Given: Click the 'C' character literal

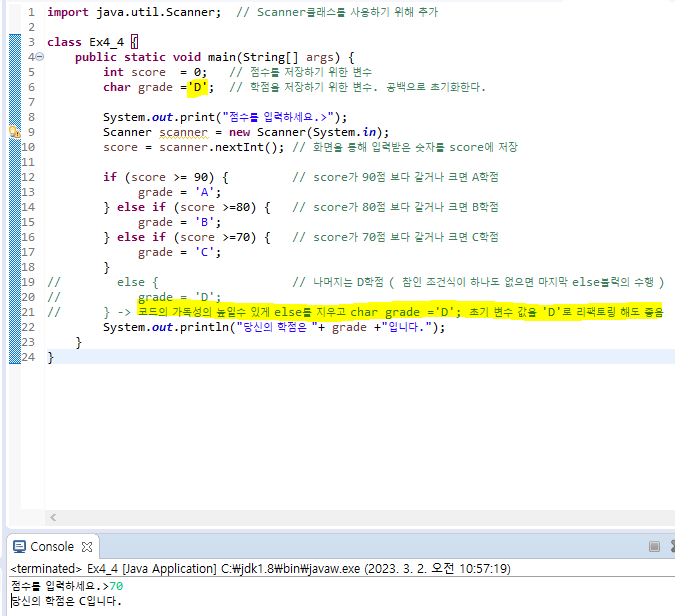Looking at the screenshot, I should (204, 252).
